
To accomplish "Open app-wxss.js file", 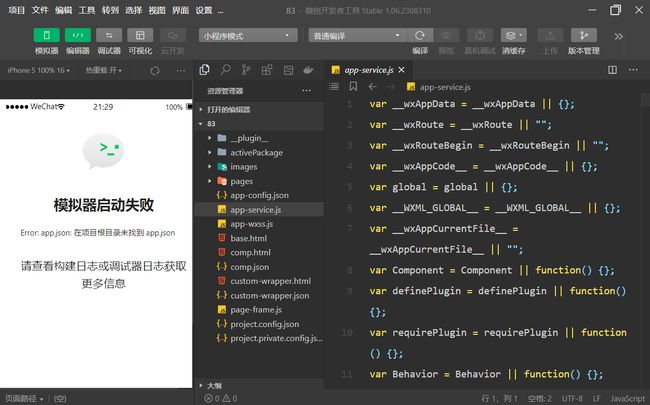I will click(259, 224).
